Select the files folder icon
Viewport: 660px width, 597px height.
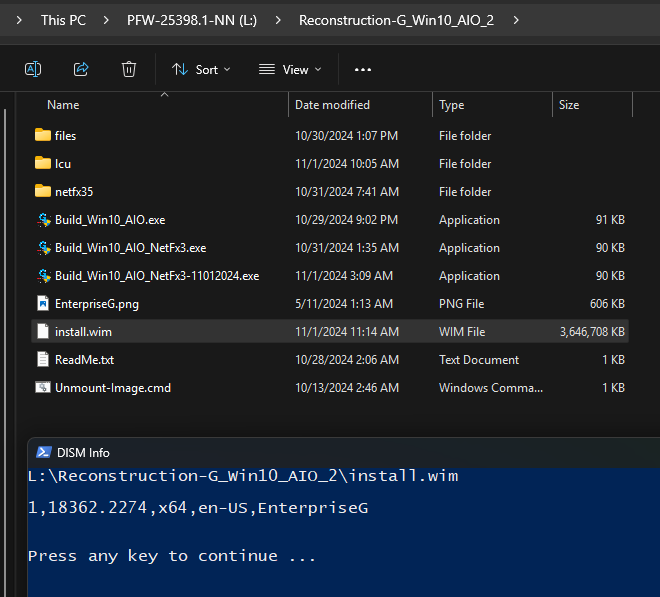[43, 135]
